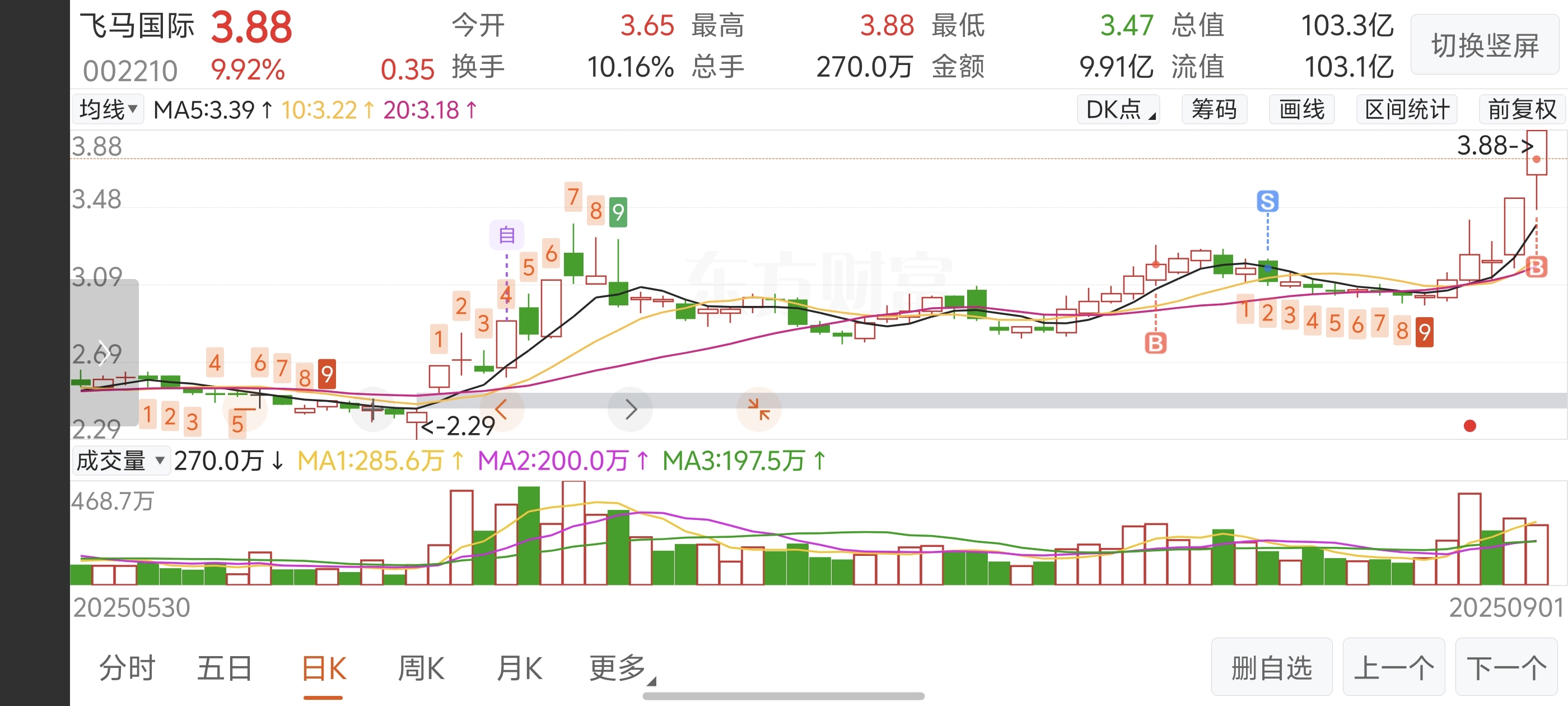Screen dimensions: 1568x706
Task: Click the stock code 002210
Action: click(x=130, y=71)
